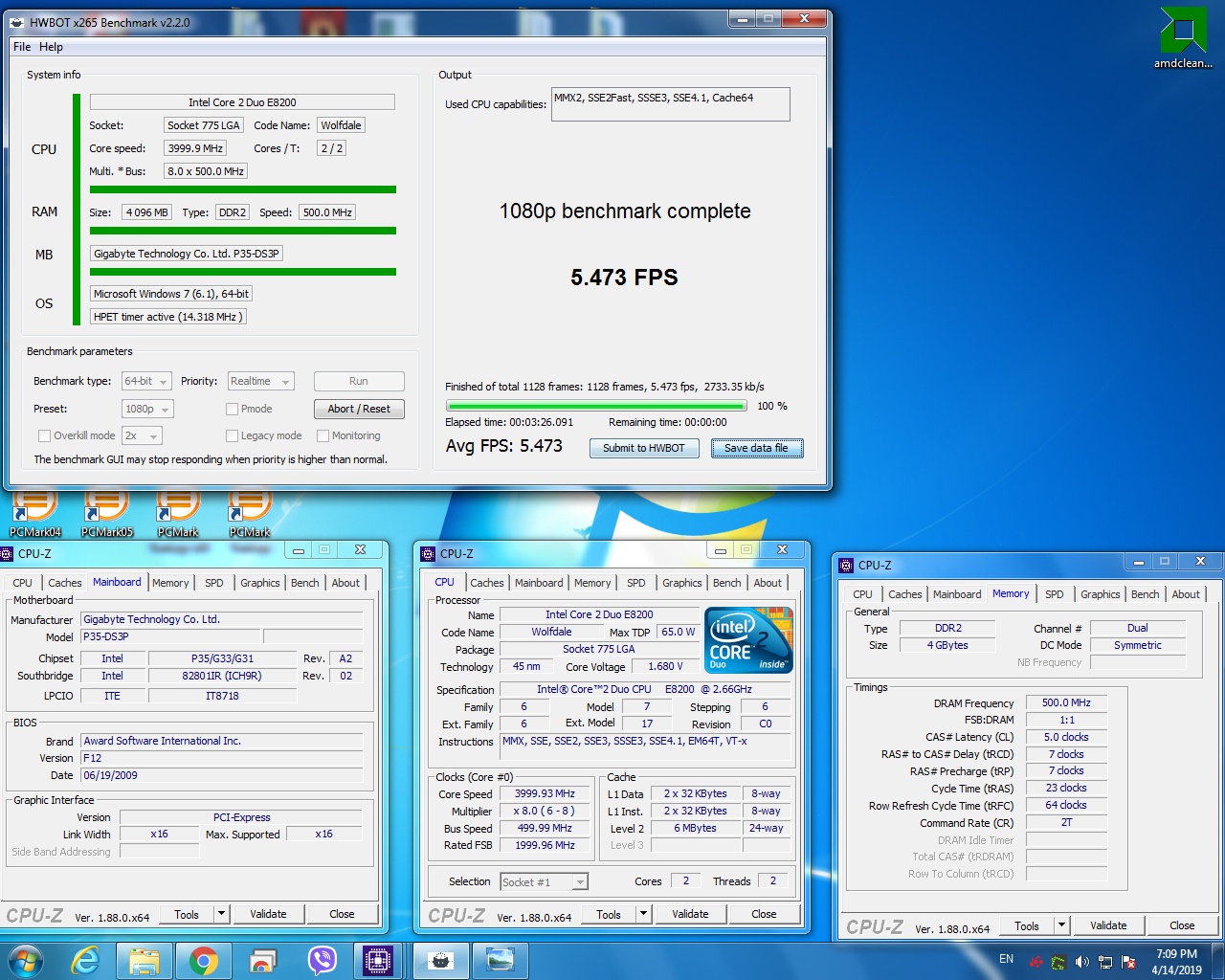Screen dimensions: 1225x980
Task: Enable the Monitoring checkbox
Action: coord(323,435)
